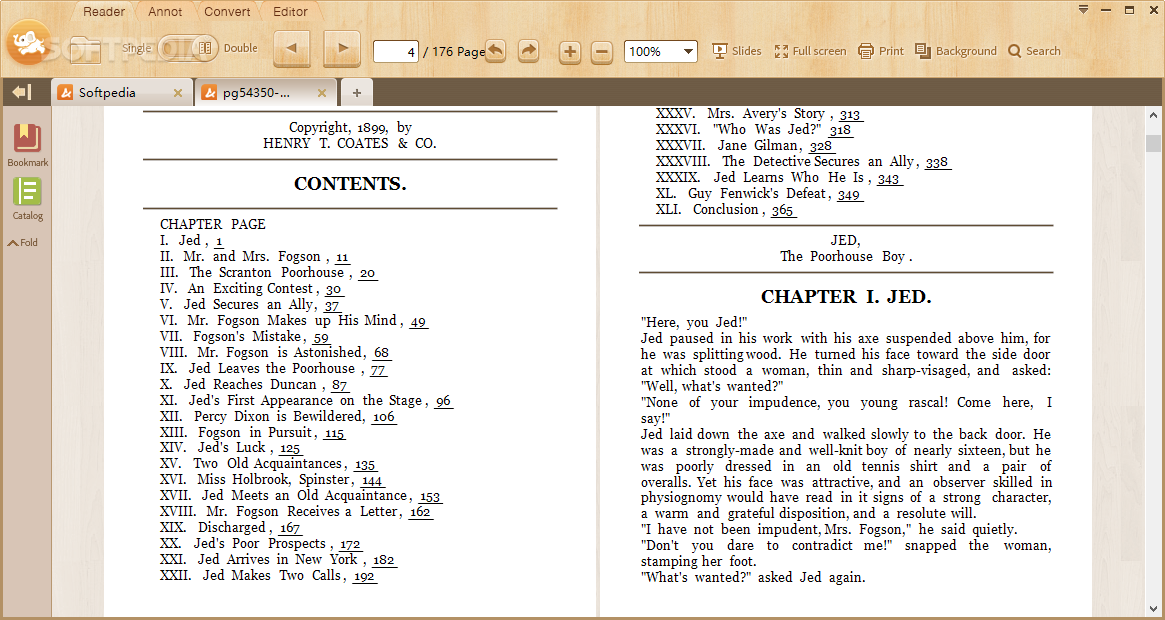Follow page link 11 for Mr. and Mrs. Fogson
This screenshot has height=620, width=1165.
pos(342,258)
